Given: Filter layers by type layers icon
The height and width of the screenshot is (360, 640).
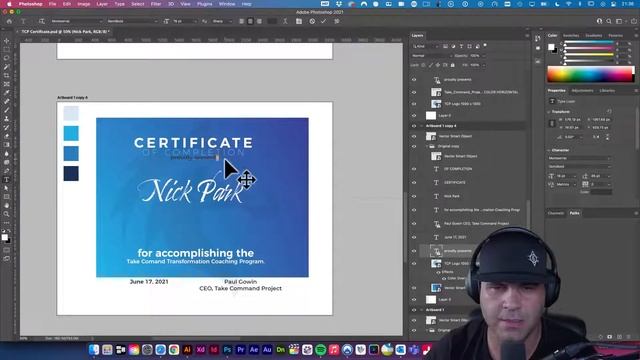Looking at the screenshot, I should tap(461, 47).
